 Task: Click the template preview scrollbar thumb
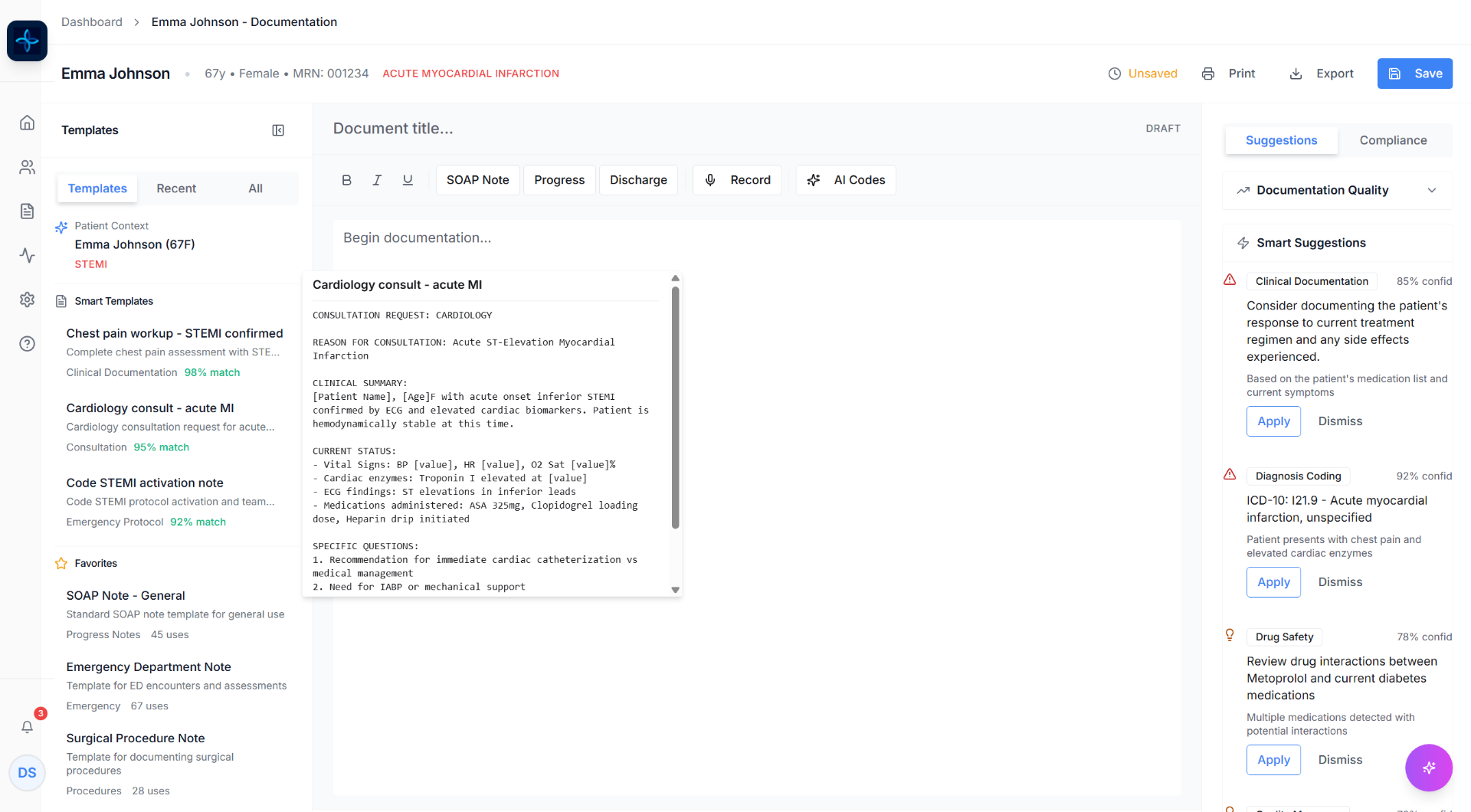(x=675, y=408)
